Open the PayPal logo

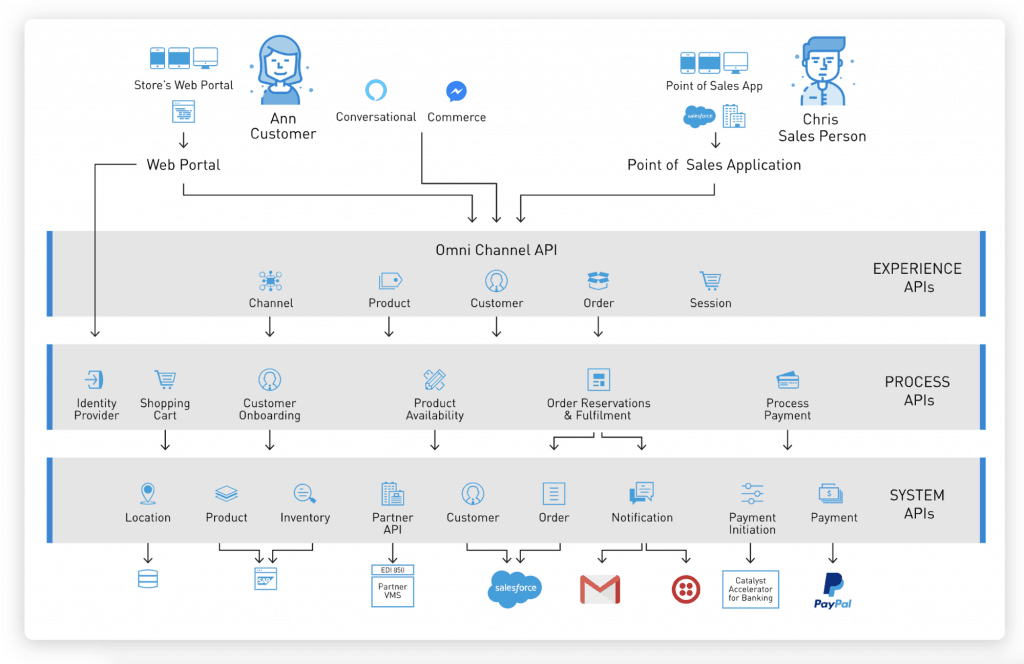(x=832, y=591)
